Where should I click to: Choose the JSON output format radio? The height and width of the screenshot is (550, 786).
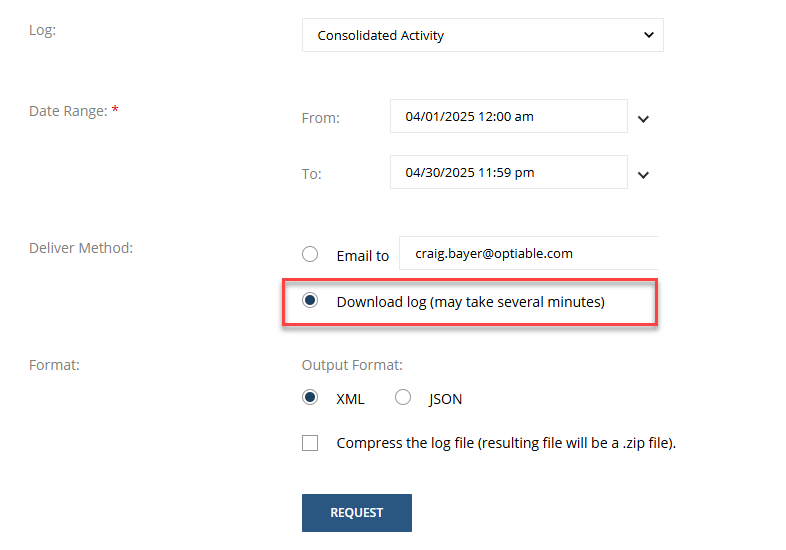(x=403, y=398)
